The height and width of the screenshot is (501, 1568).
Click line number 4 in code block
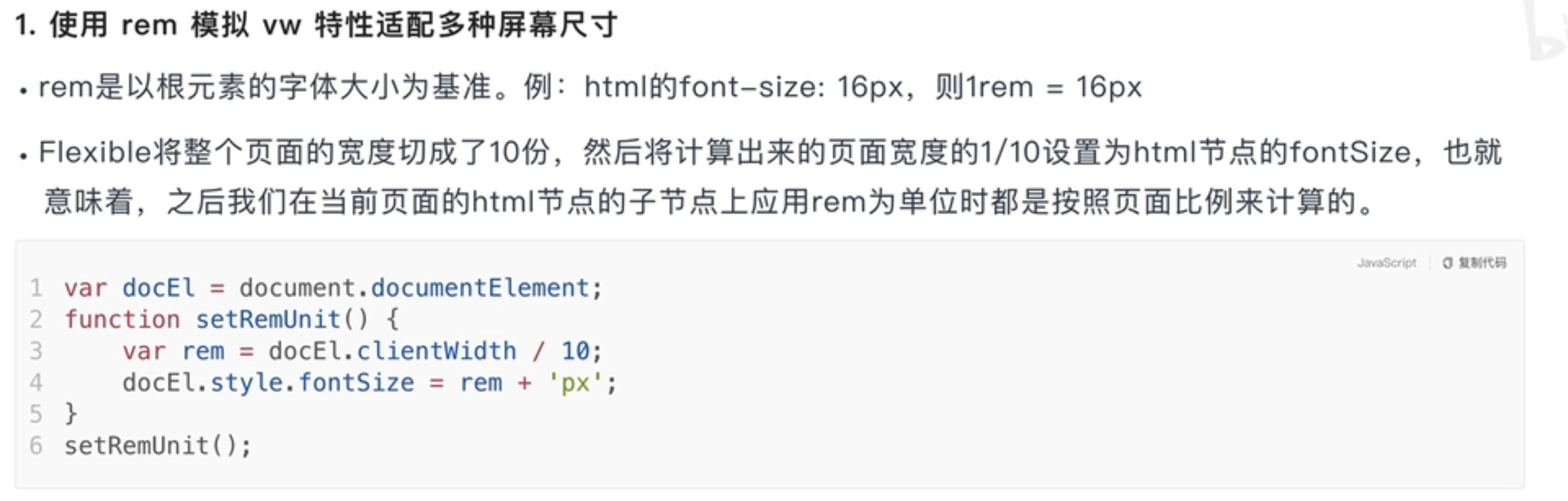click(36, 382)
